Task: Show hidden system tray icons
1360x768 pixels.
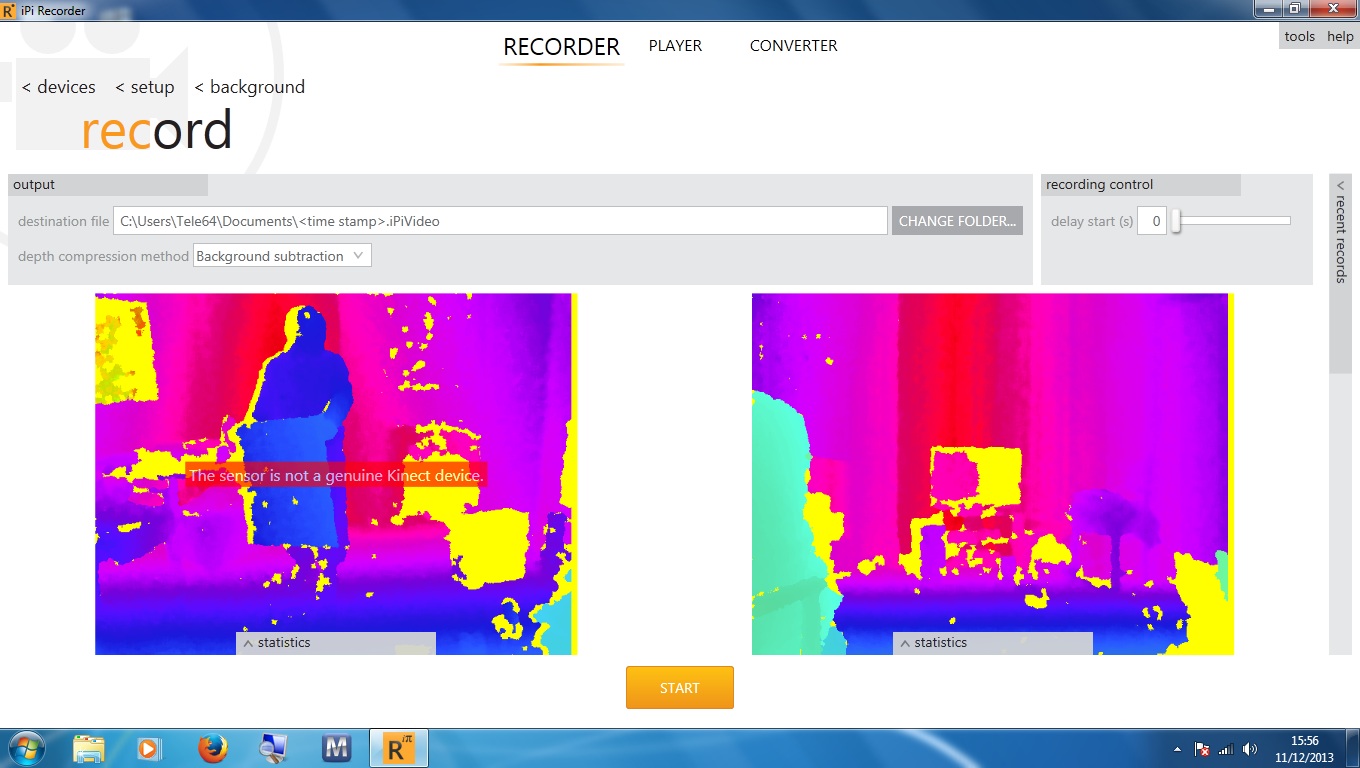Action: (x=1178, y=749)
